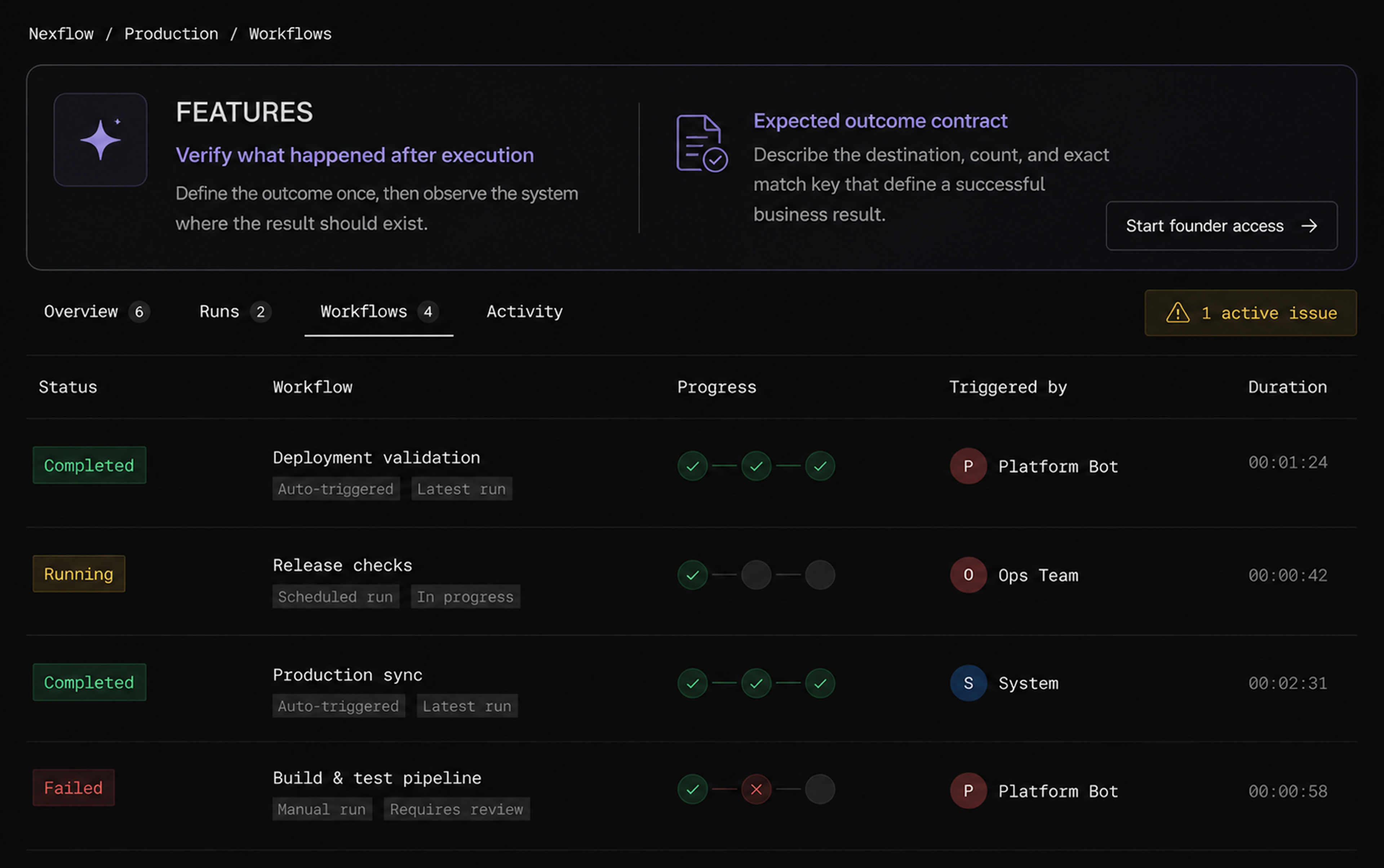Viewport: 1384px width, 868px height.
Task: Click the Status column header
Action: (x=68, y=387)
